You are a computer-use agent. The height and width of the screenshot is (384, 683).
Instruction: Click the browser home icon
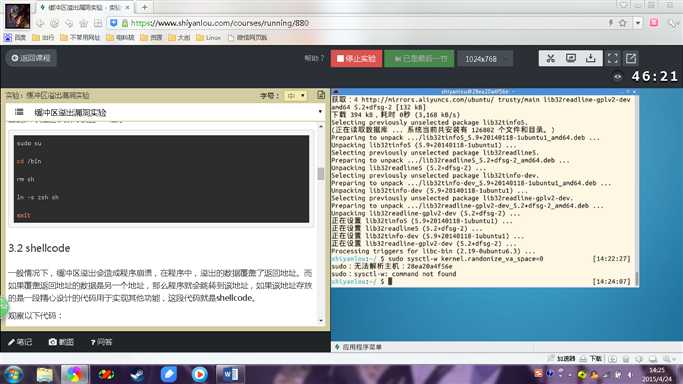pos(83,23)
